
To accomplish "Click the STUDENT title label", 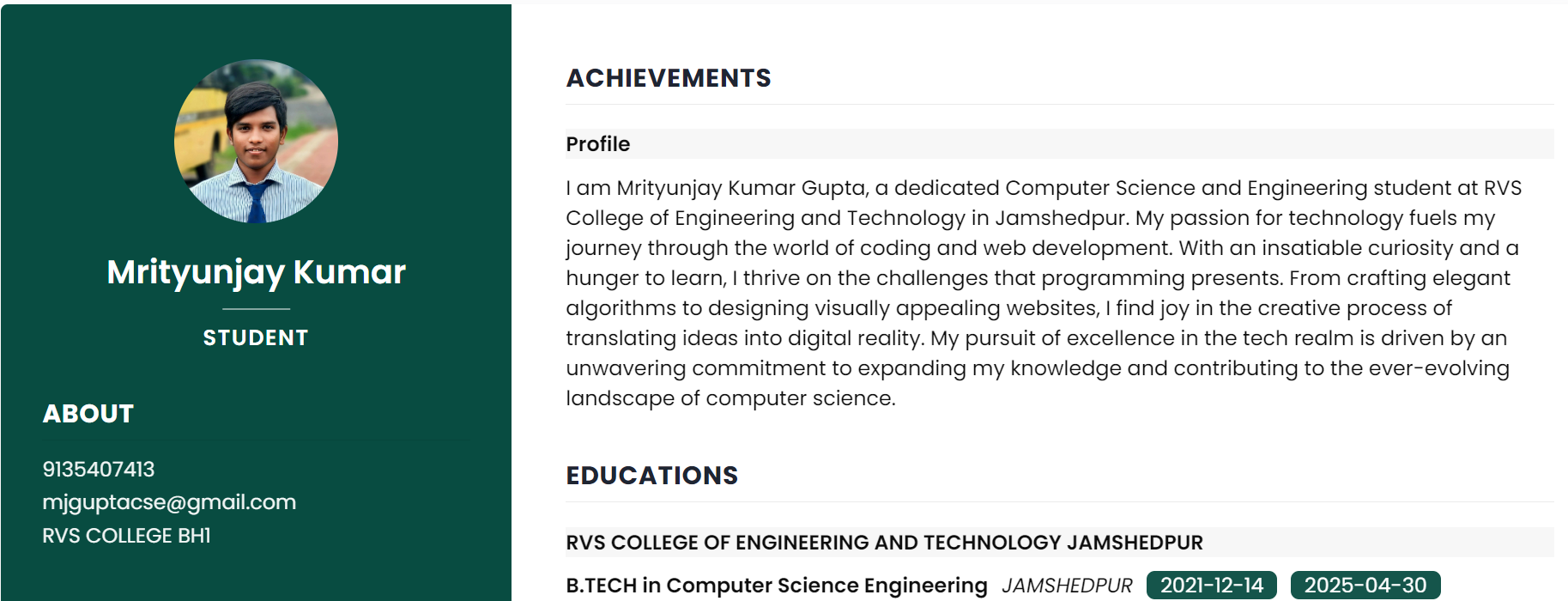I will pos(256,338).
